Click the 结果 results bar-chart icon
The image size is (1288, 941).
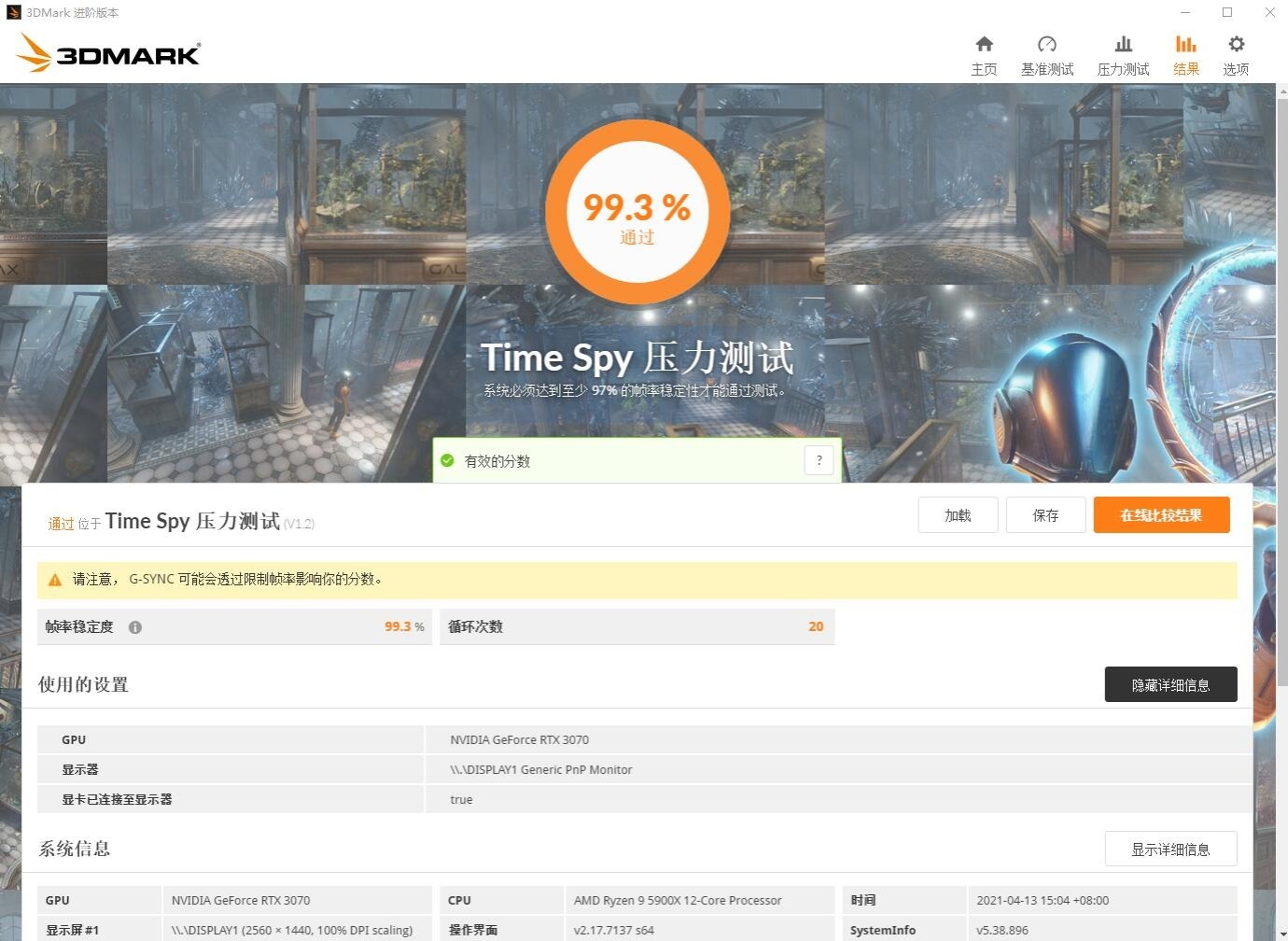[x=1185, y=43]
